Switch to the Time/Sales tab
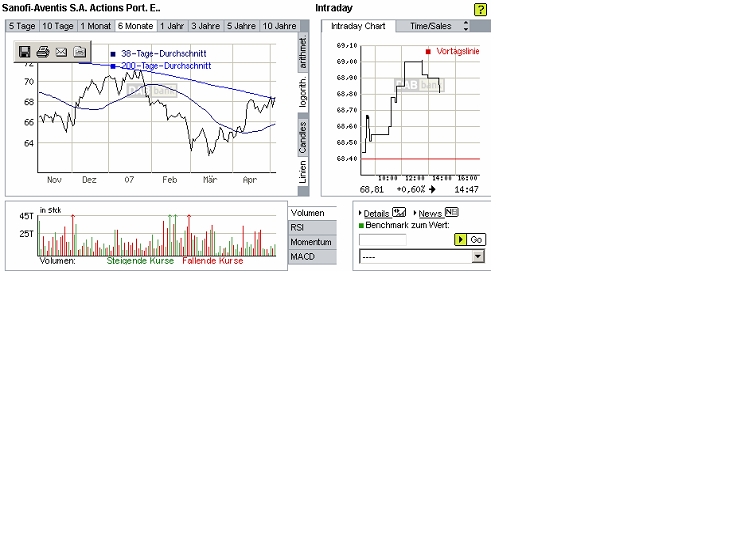Viewport: 750px width, 550px height. click(430, 26)
